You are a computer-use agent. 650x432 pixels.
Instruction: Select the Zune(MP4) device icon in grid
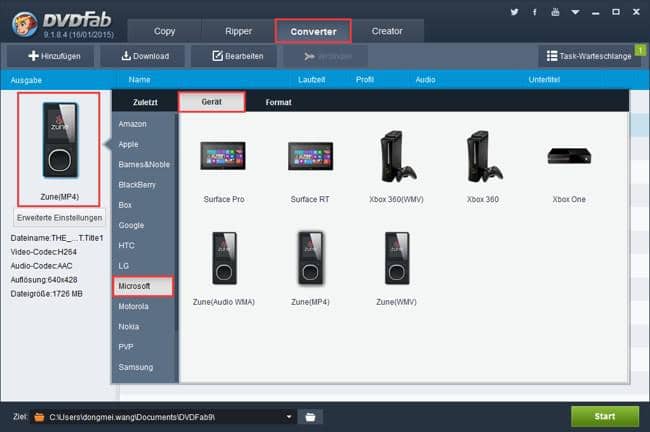(x=310, y=258)
